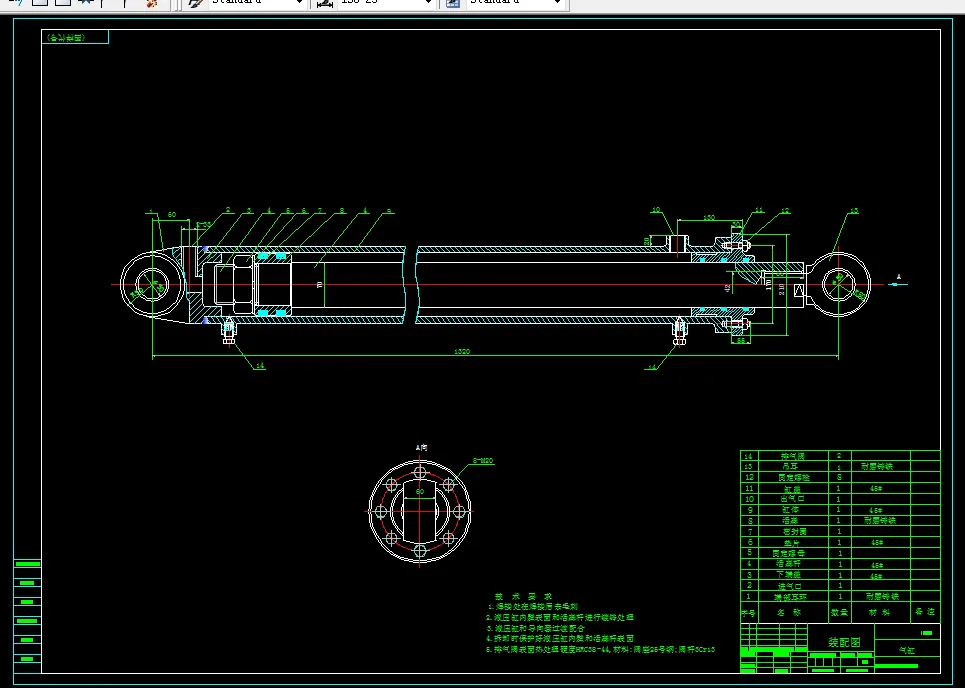Image resolution: width=965 pixels, height=688 pixels.
Task: Click the section view marker A at right
Action: point(898,278)
